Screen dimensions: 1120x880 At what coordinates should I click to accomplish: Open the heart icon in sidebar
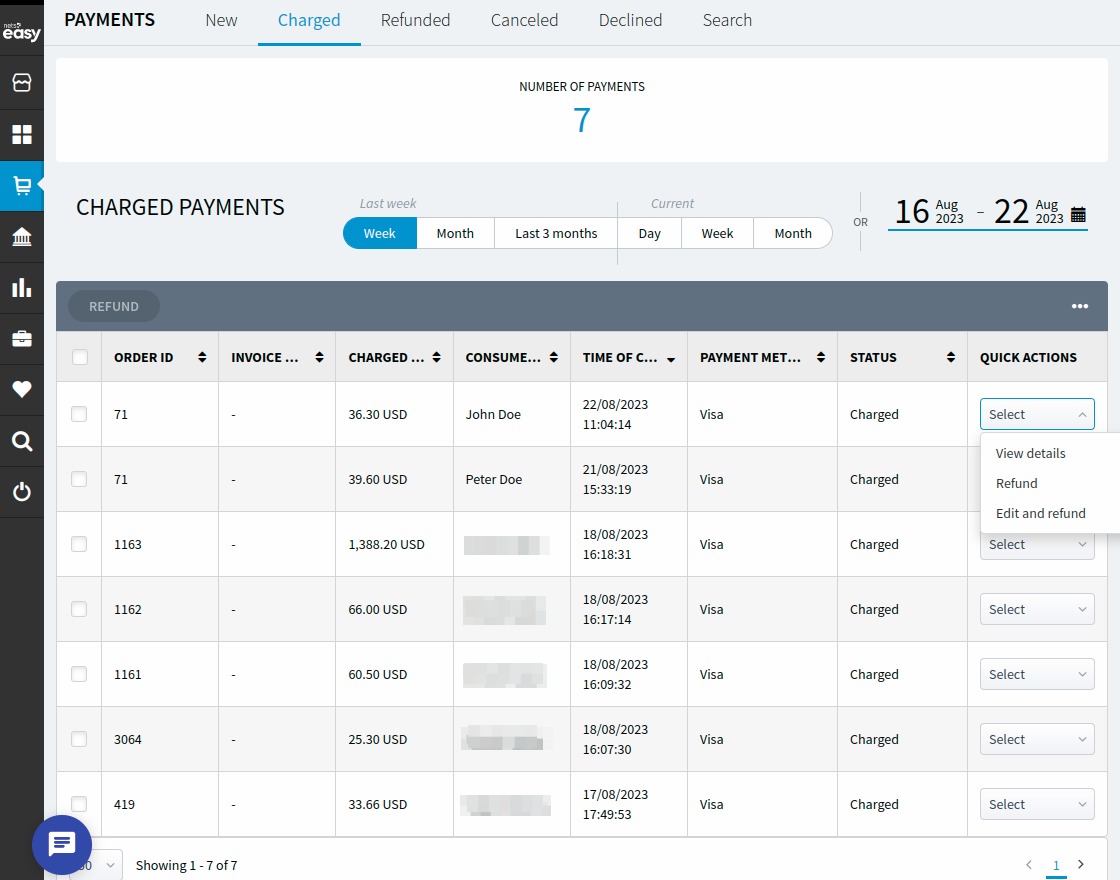pyautogui.click(x=21, y=389)
